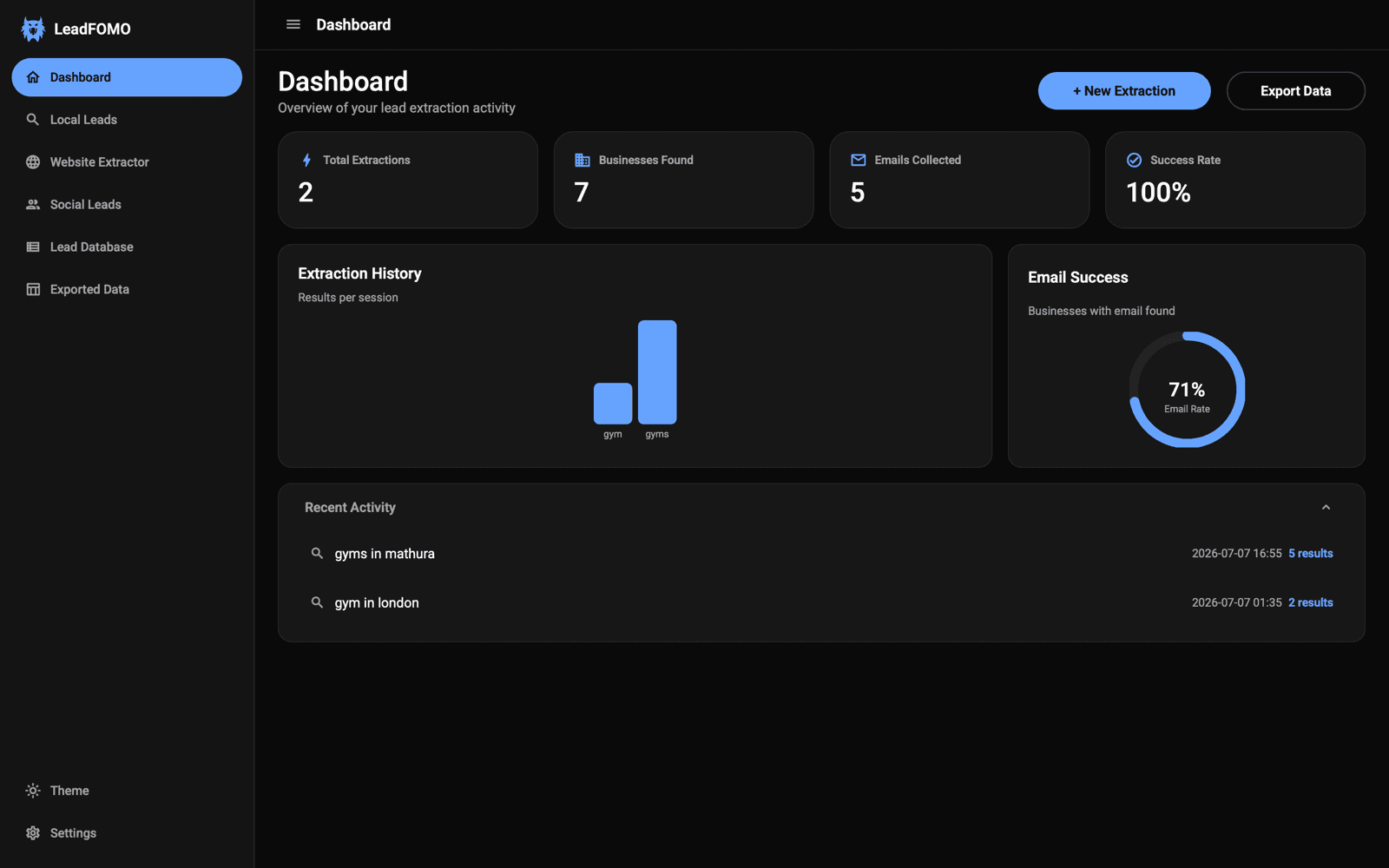Click the Emails Collected value 5
This screenshot has width=1389, height=868.
point(858,193)
